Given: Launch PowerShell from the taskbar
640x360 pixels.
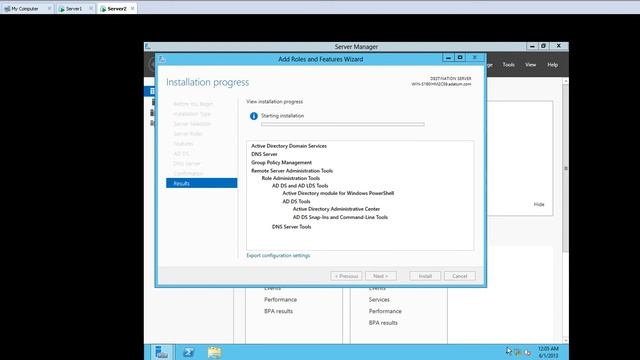Looking at the screenshot, I should (188, 352).
